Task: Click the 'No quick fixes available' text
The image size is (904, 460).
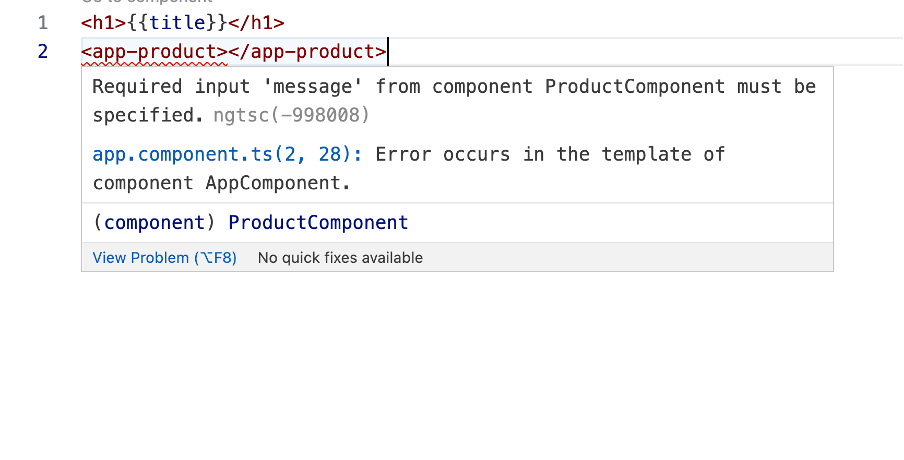Action: (x=340, y=258)
